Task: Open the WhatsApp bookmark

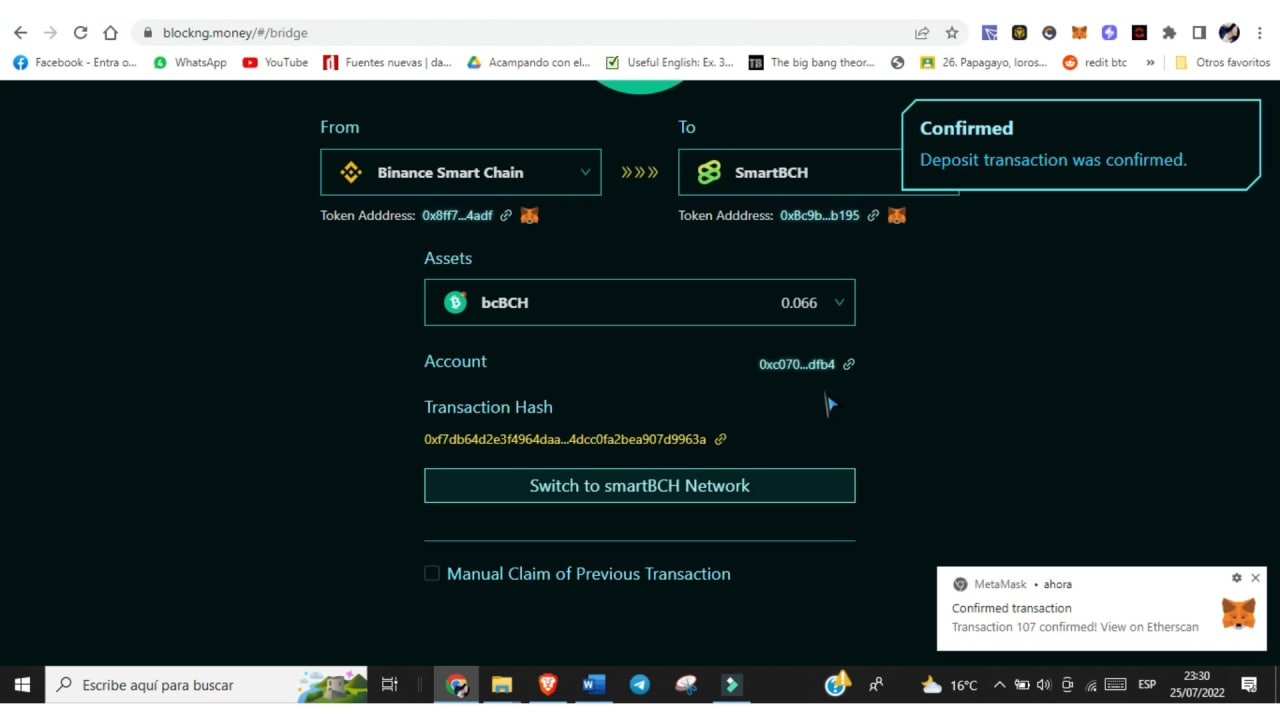Action: click(x=190, y=62)
